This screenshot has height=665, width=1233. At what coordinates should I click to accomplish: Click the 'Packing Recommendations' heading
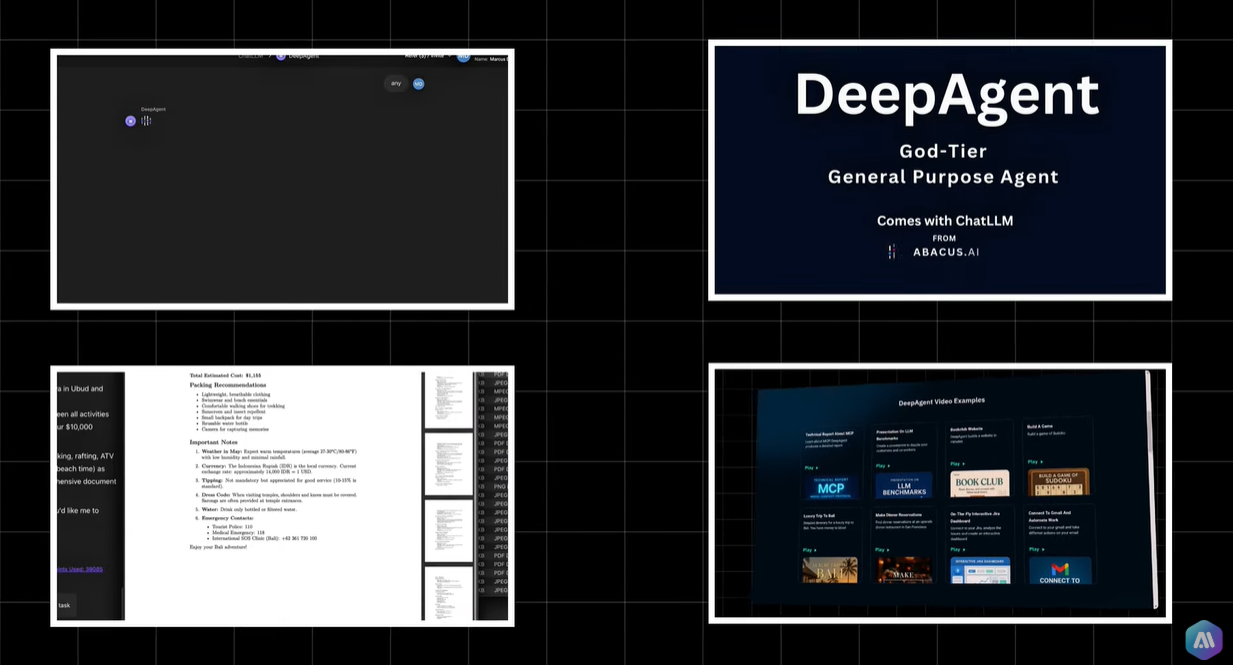click(228, 385)
